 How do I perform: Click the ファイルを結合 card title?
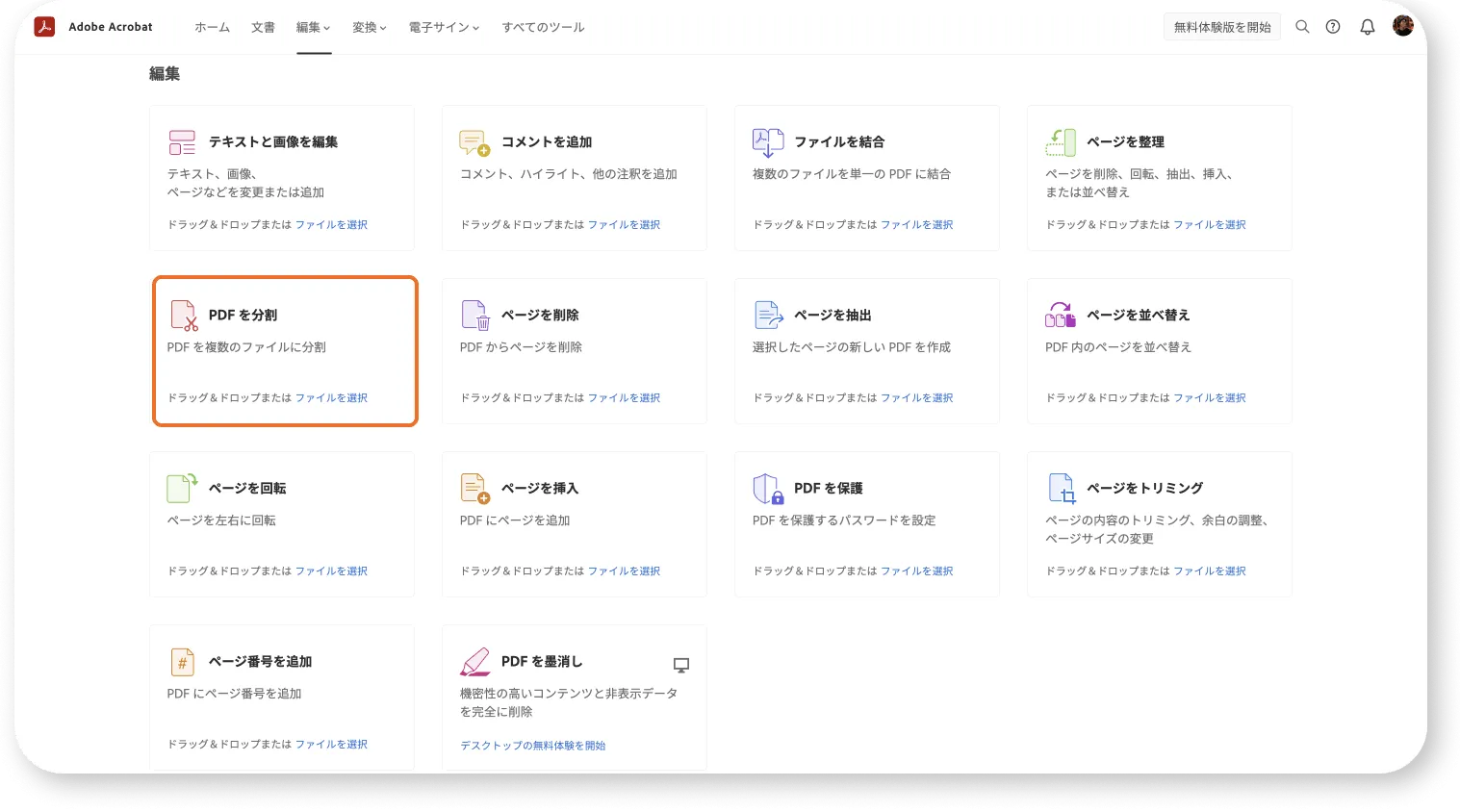839,141
